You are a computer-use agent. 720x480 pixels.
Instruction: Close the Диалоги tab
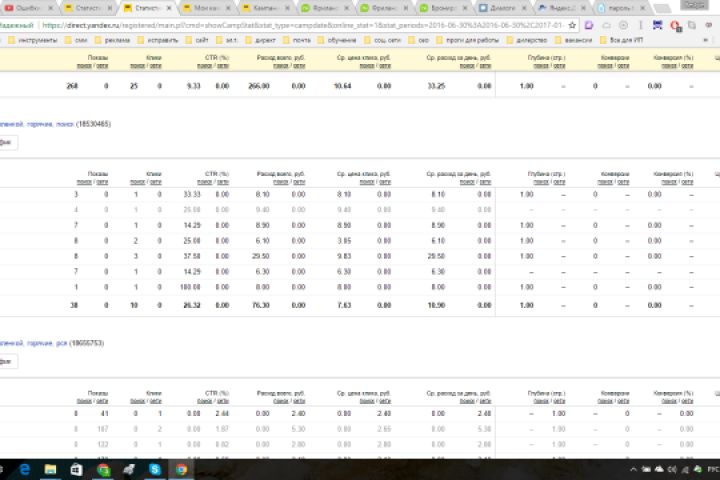(524, 8)
